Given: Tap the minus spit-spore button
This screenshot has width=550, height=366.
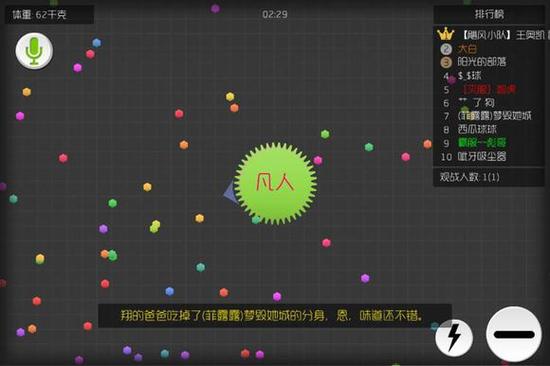Looking at the screenshot, I should click(x=514, y=334).
